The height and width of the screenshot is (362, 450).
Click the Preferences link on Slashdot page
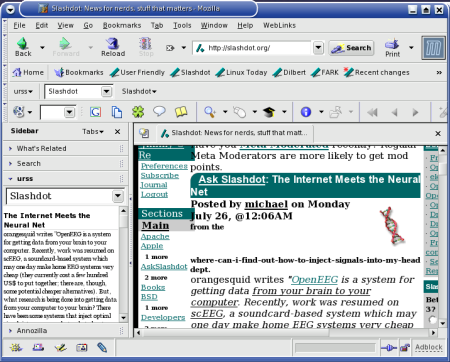pyautogui.click(x=164, y=166)
